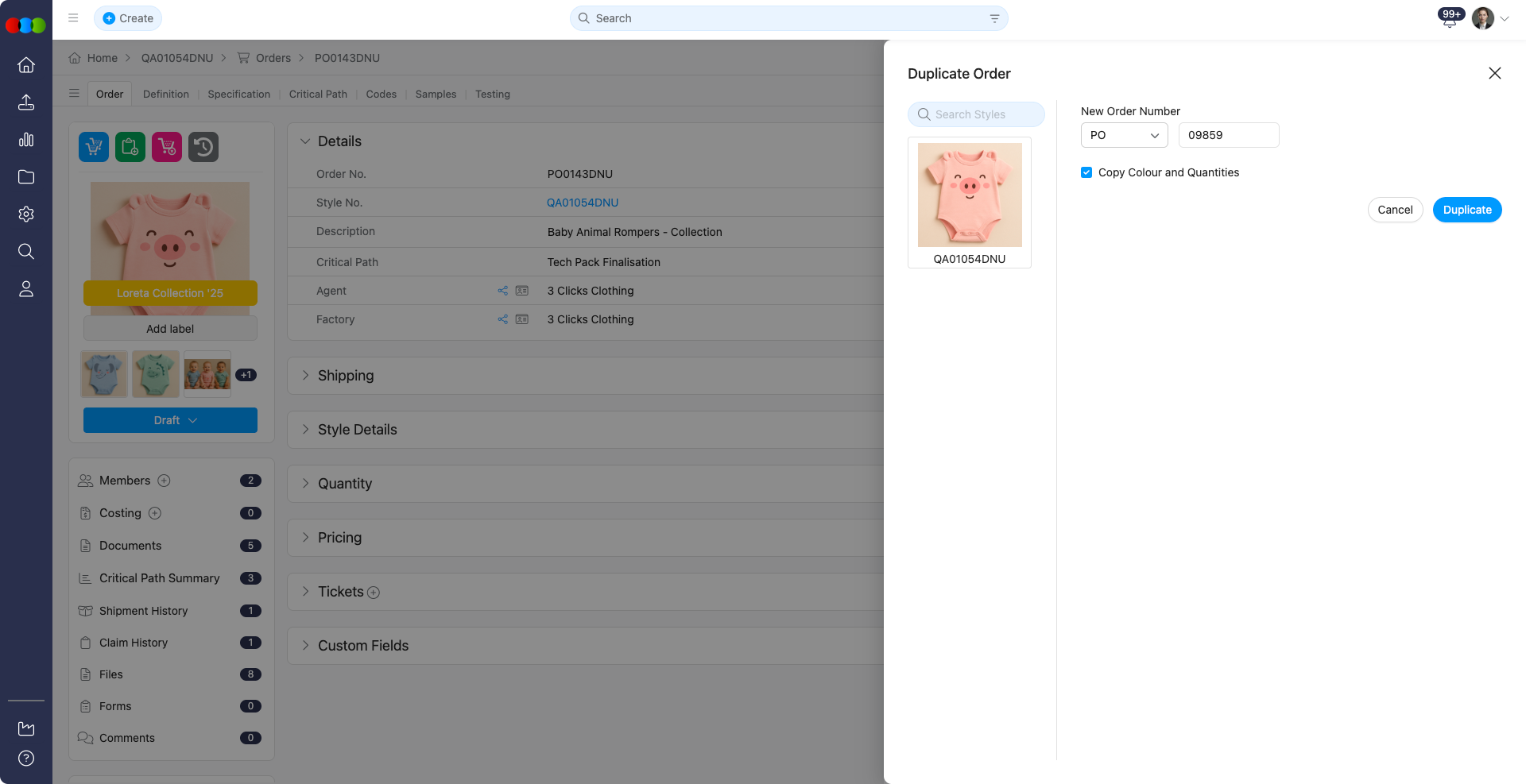Image resolution: width=1526 pixels, height=784 pixels.
Task: Click the Duplicate button
Action: (1466, 210)
